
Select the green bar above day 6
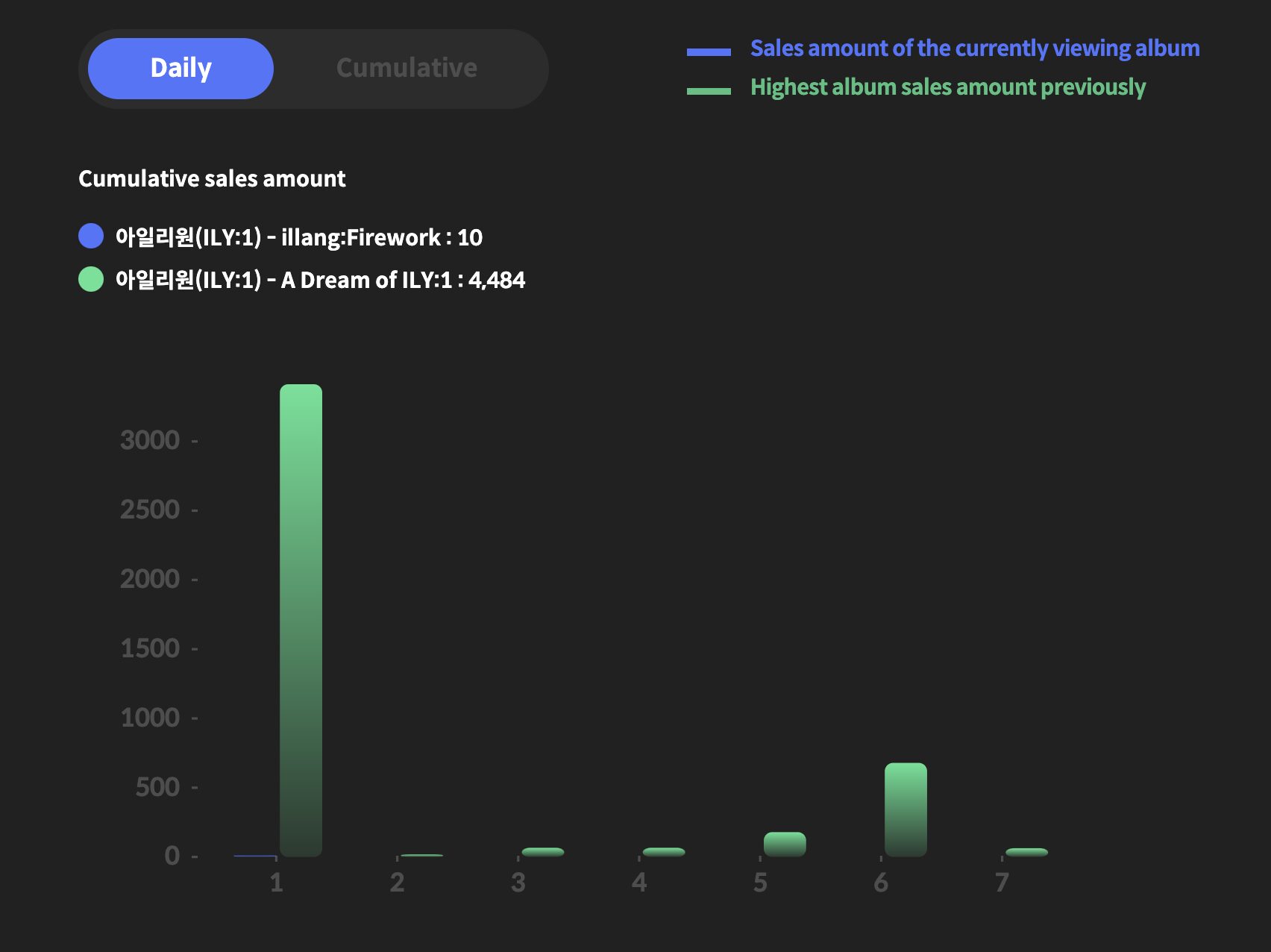pos(905,809)
